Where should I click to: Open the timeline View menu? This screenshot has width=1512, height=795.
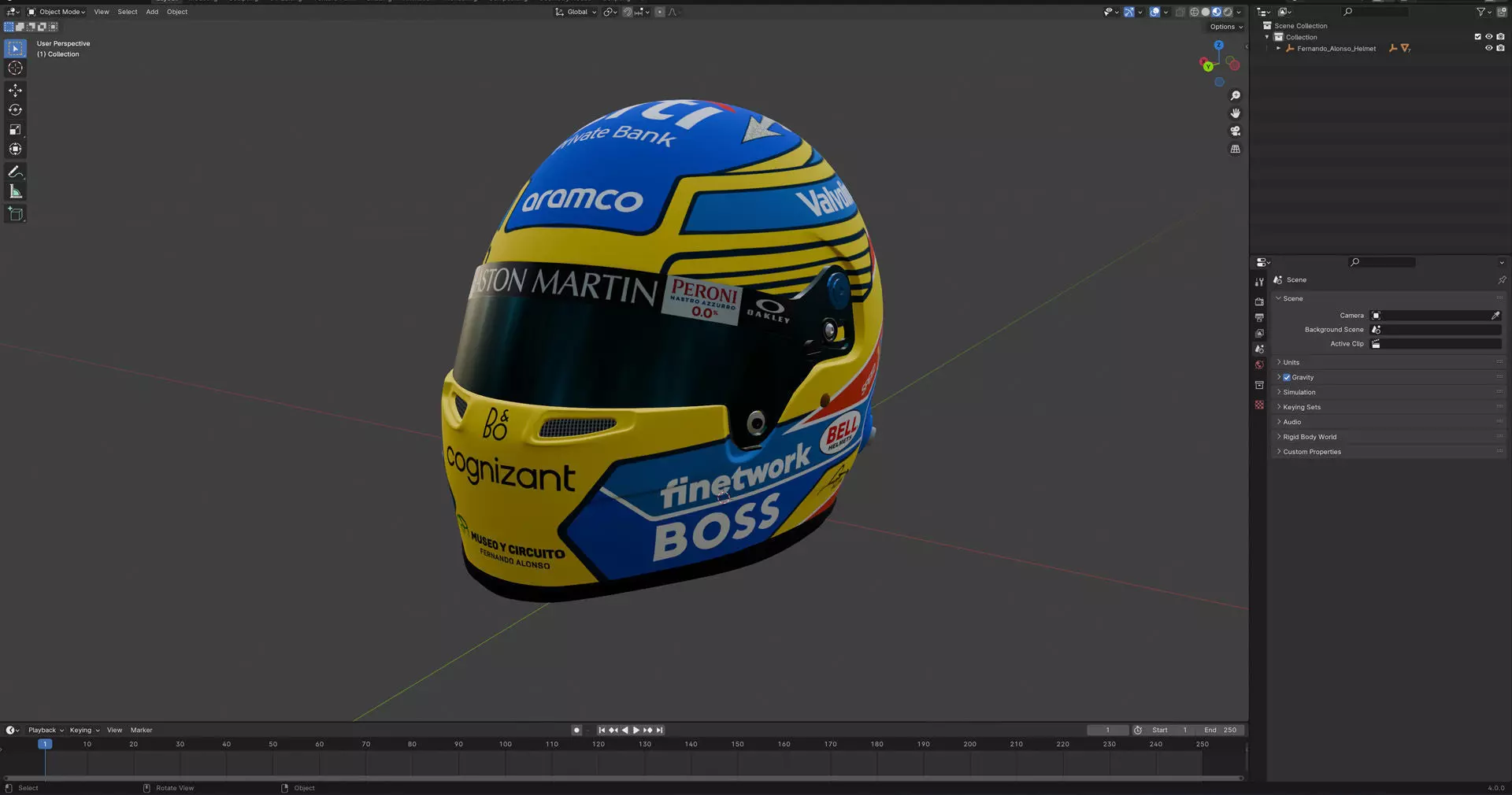(x=114, y=730)
